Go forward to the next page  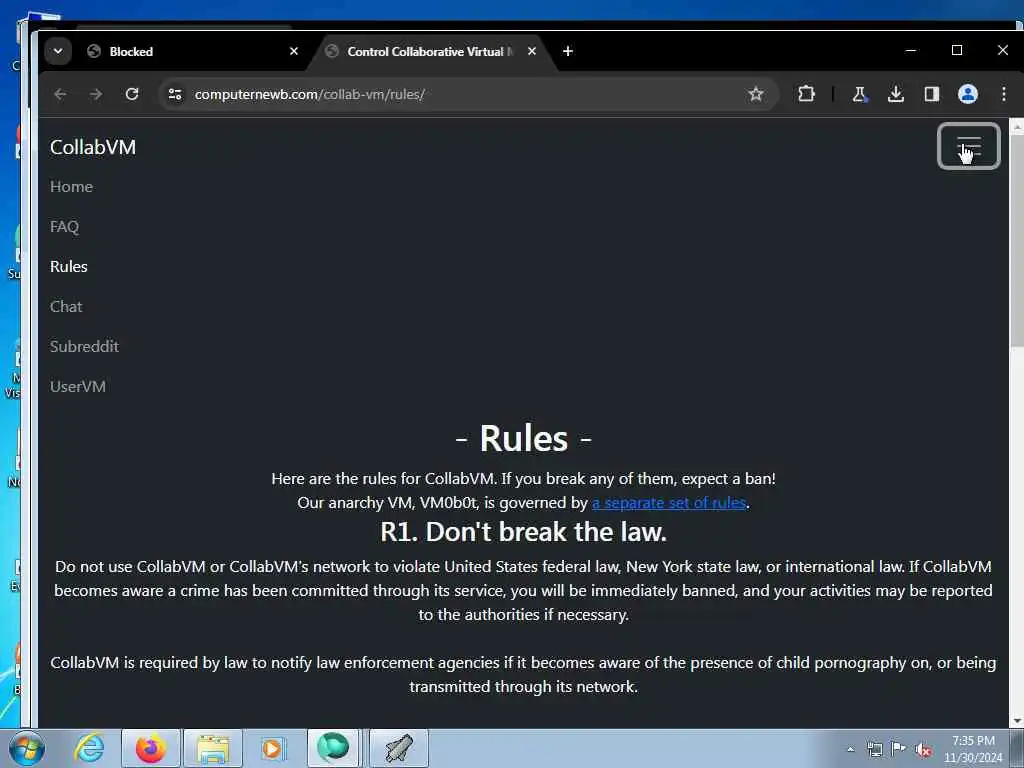pos(96,94)
